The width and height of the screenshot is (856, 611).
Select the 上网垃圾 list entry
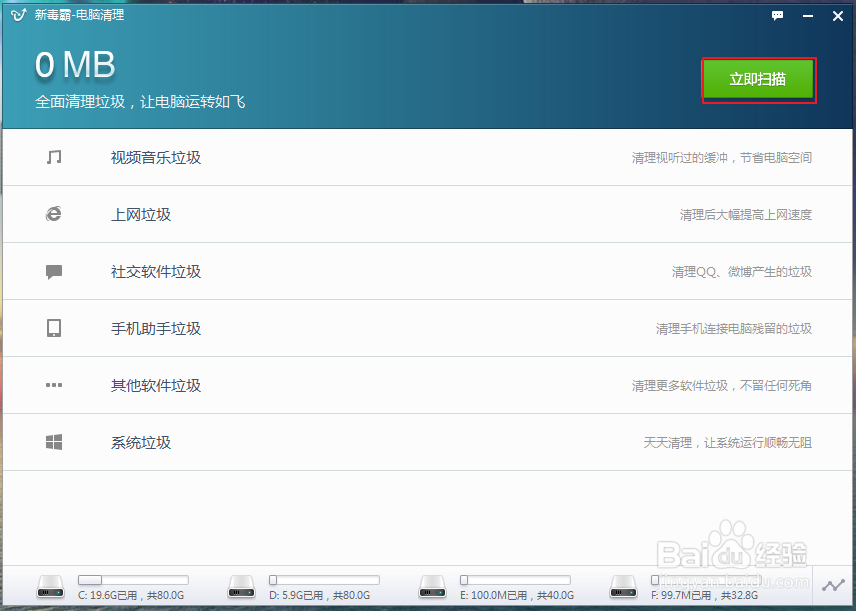141,214
